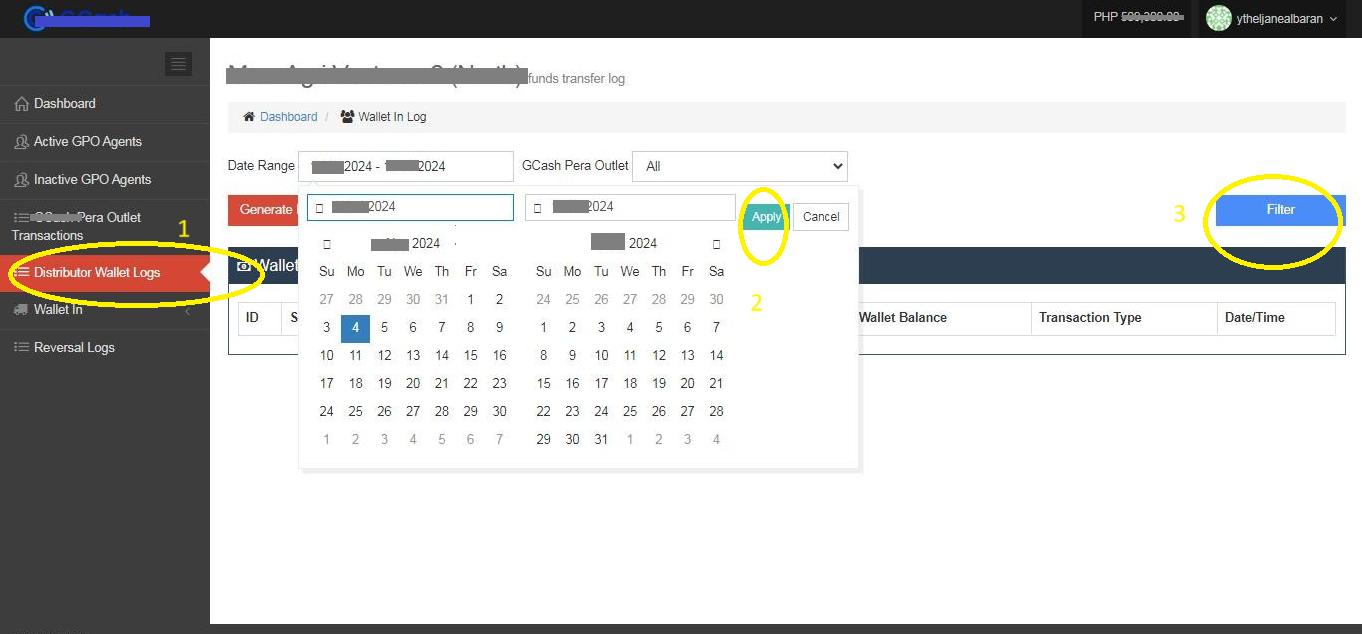Open the yljanealbaran user menu

point(1271,18)
